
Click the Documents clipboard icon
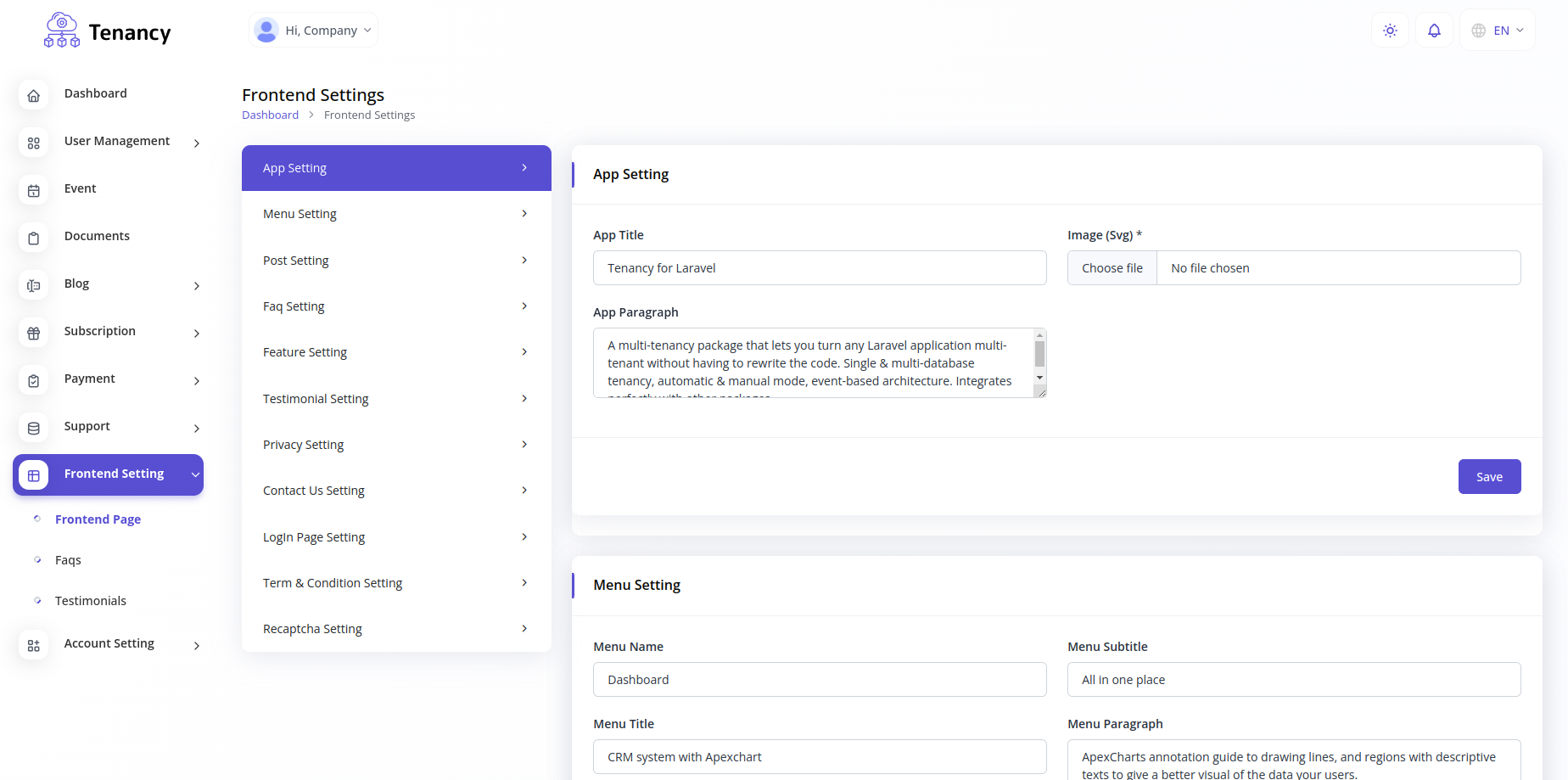(x=34, y=238)
